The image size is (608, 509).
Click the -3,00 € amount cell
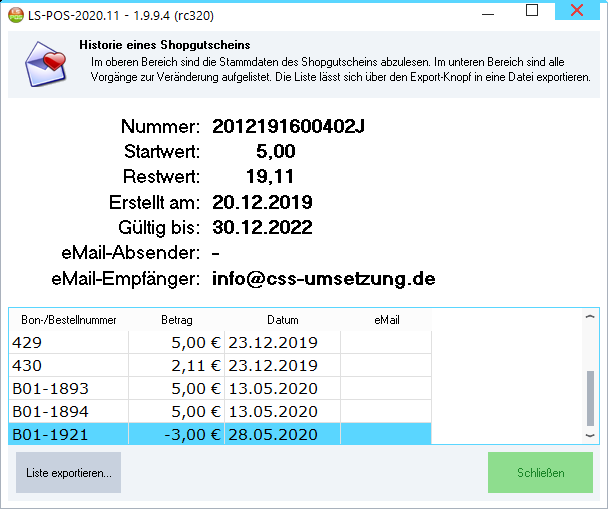176,434
